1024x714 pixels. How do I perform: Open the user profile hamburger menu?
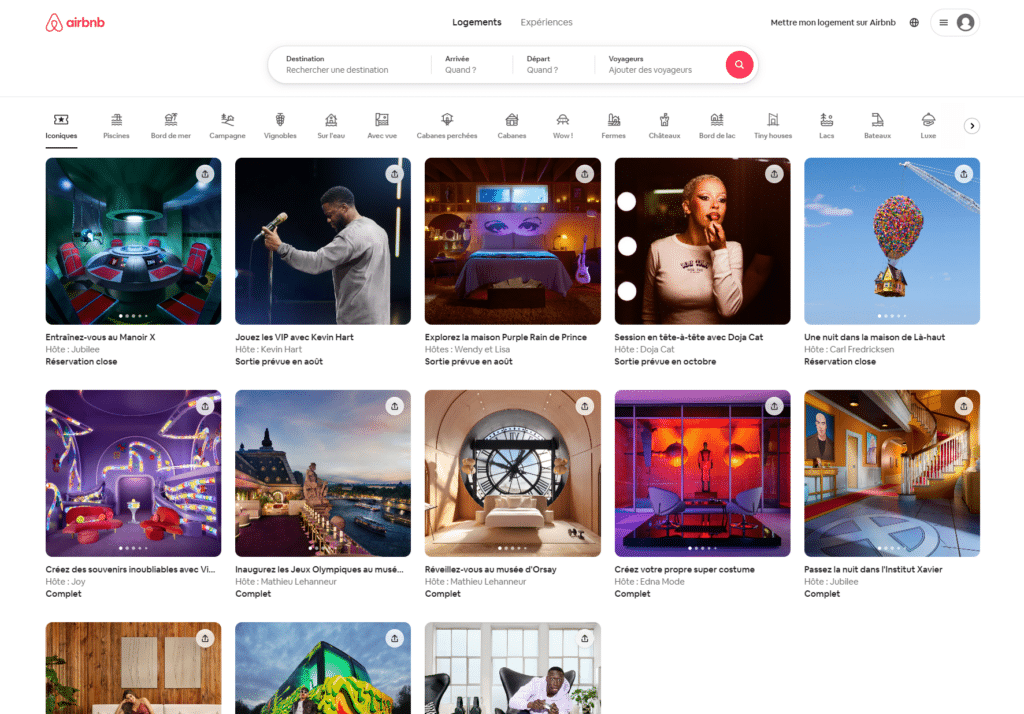click(x=954, y=22)
